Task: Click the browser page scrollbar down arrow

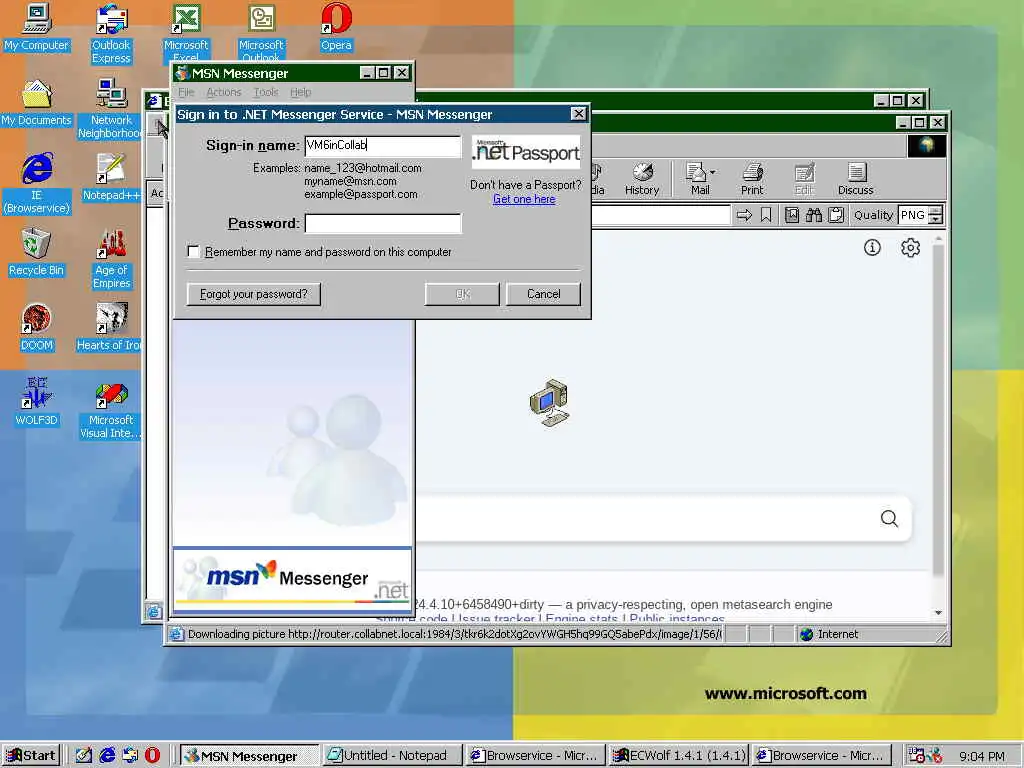Action: (x=938, y=613)
